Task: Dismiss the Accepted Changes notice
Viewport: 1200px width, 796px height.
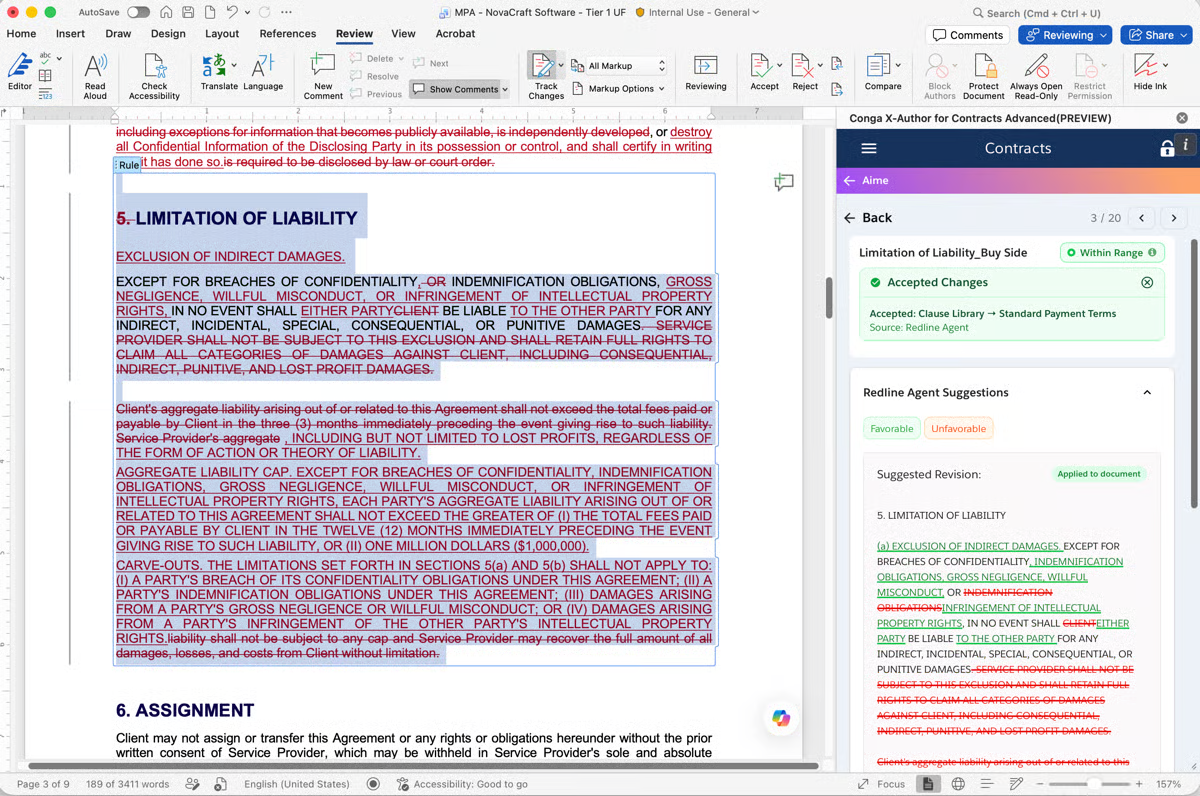Action: pyautogui.click(x=1147, y=282)
